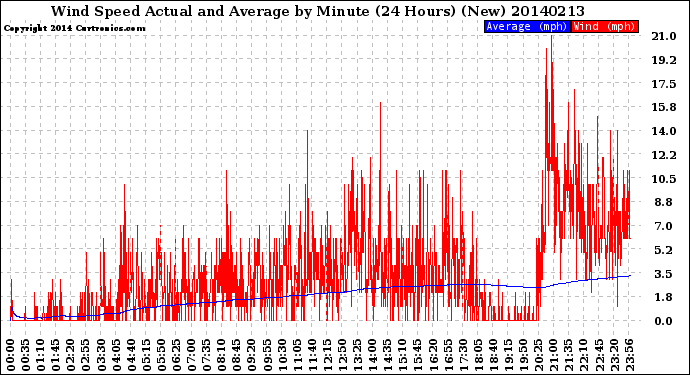Click the x-axis time label 06:25

(x=176, y=355)
